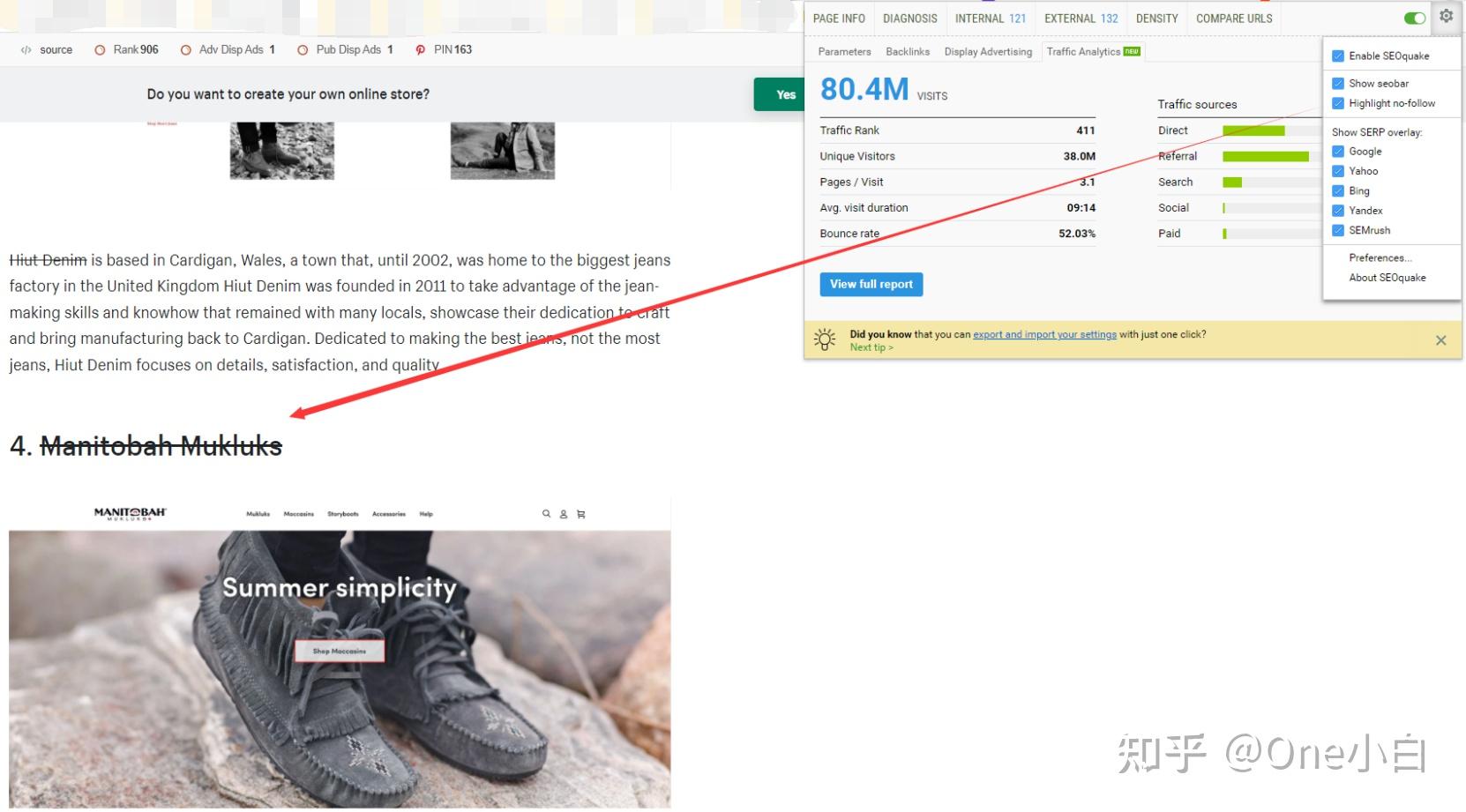Open the COMPARE URLS tab

[1233, 18]
